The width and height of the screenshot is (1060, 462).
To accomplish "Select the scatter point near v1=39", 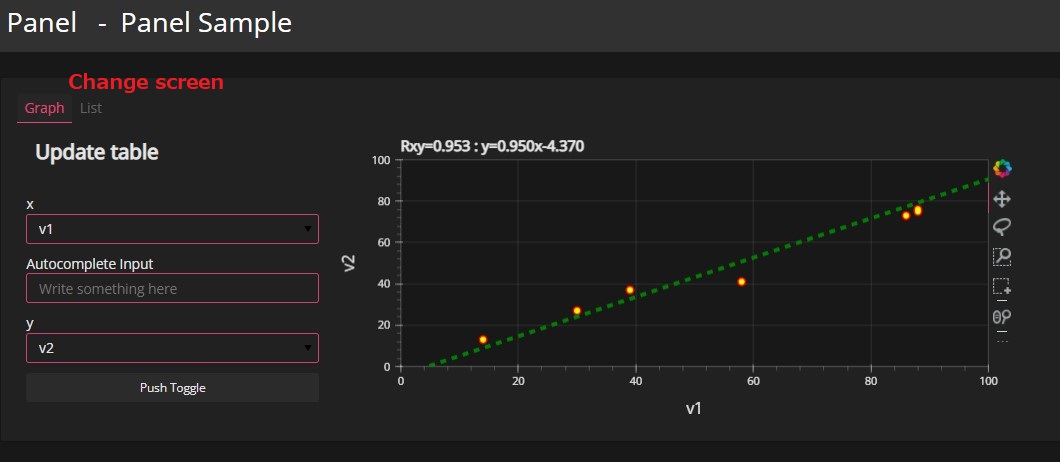I will (x=630, y=290).
